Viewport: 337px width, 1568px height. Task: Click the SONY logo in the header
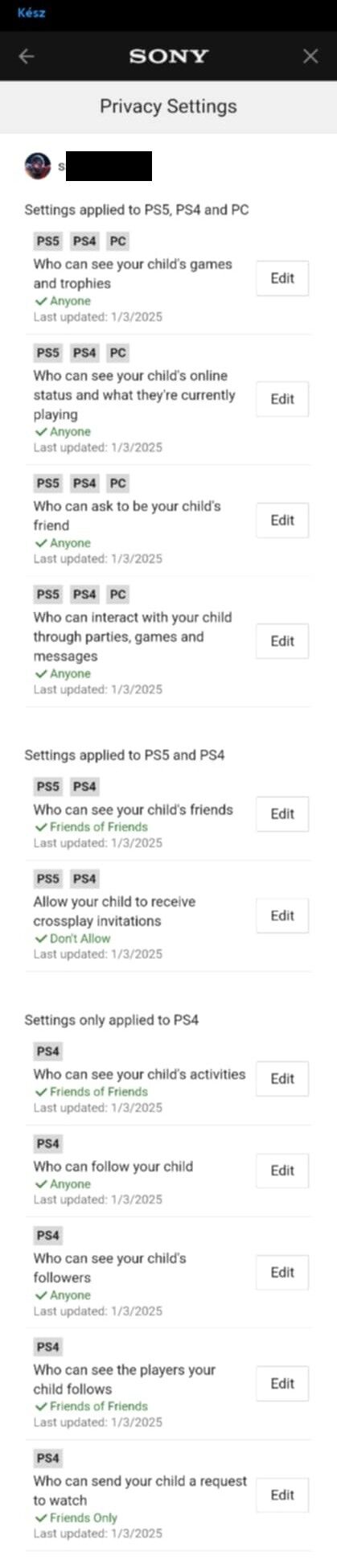(x=168, y=56)
